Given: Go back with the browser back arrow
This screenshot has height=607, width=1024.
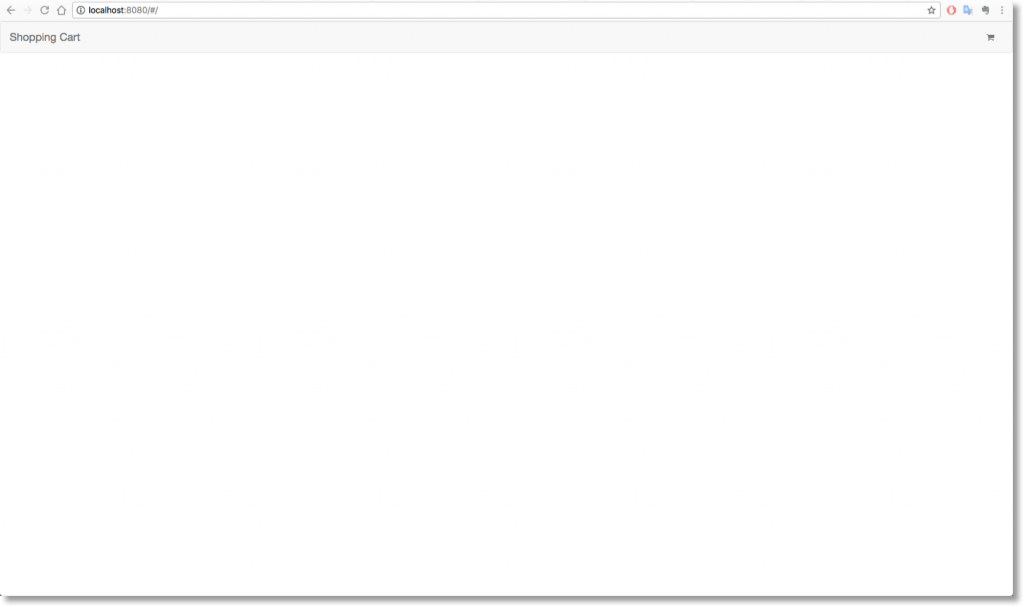Looking at the screenshot, I should click(x=10, y=10).
